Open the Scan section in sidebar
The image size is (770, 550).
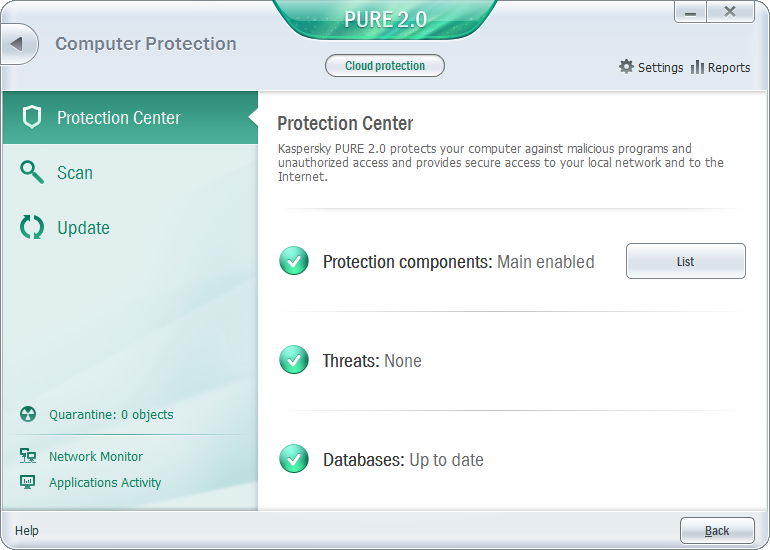point(75,173)
